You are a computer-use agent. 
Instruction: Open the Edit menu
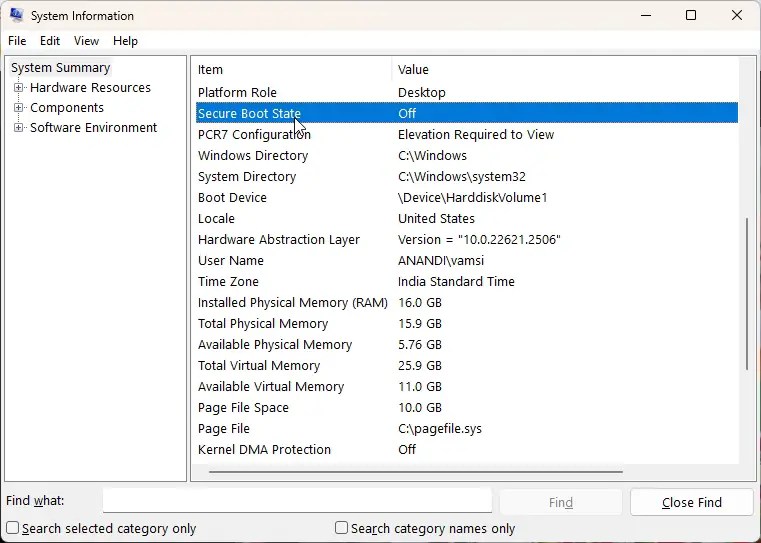point(50,41)
